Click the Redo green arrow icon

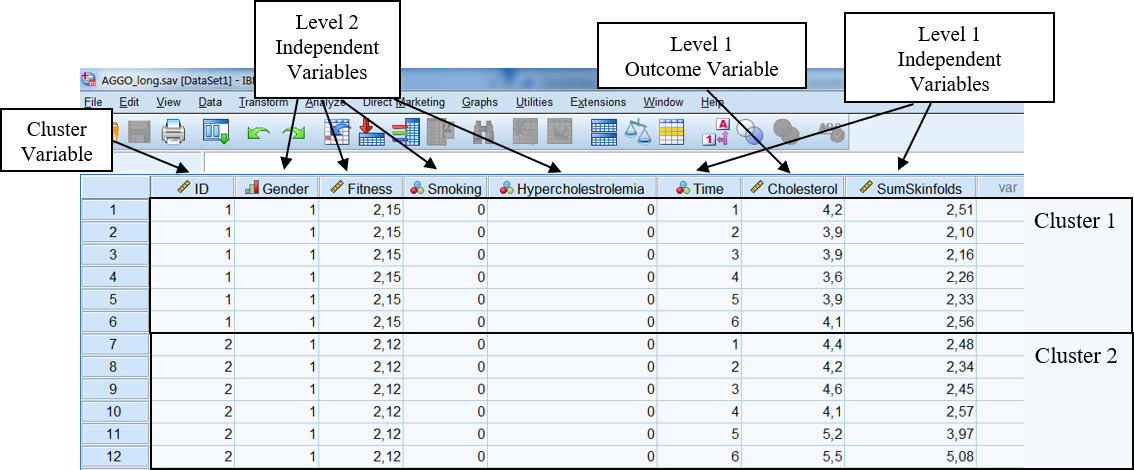click(x=294, y=133)
